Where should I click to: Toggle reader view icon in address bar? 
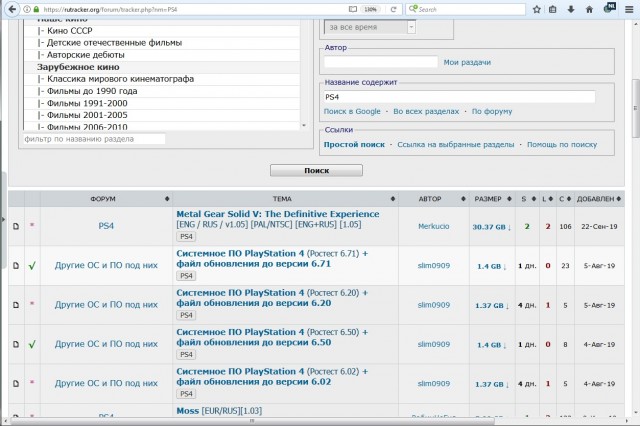click(x=353, y=9)
